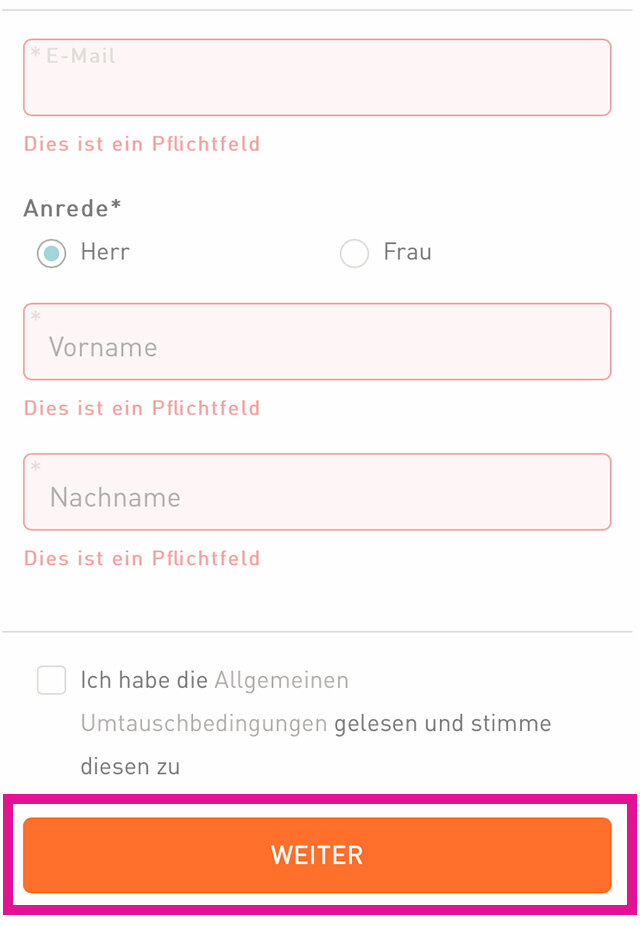Viewport: 640px width, 925px height.
Task: Click the asterisk inside the Vorname field
Action: click(x=36, y=318)
